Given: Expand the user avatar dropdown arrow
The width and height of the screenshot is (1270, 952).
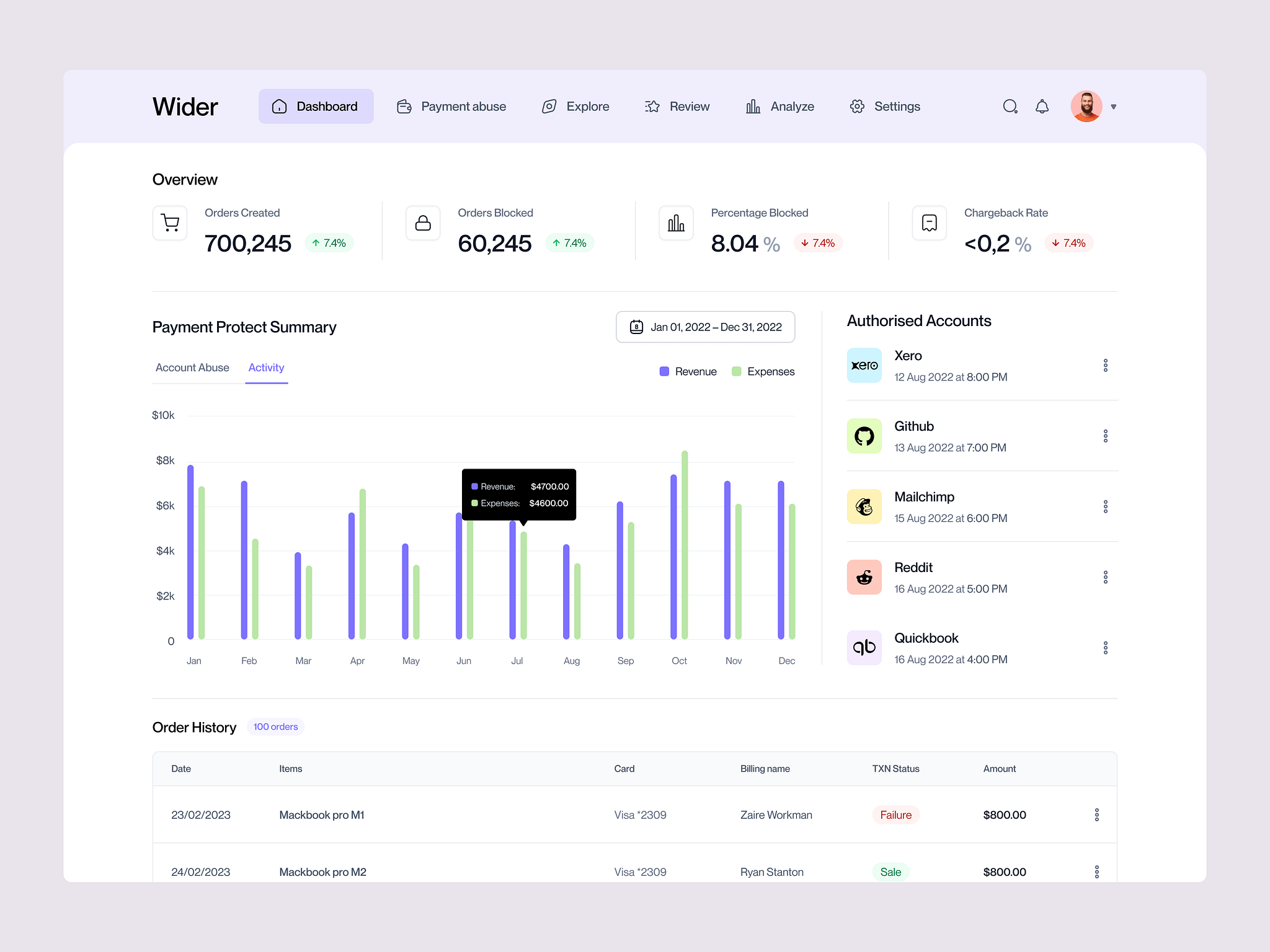Looking at the screenshot, I should click(x=1114, y=106).
